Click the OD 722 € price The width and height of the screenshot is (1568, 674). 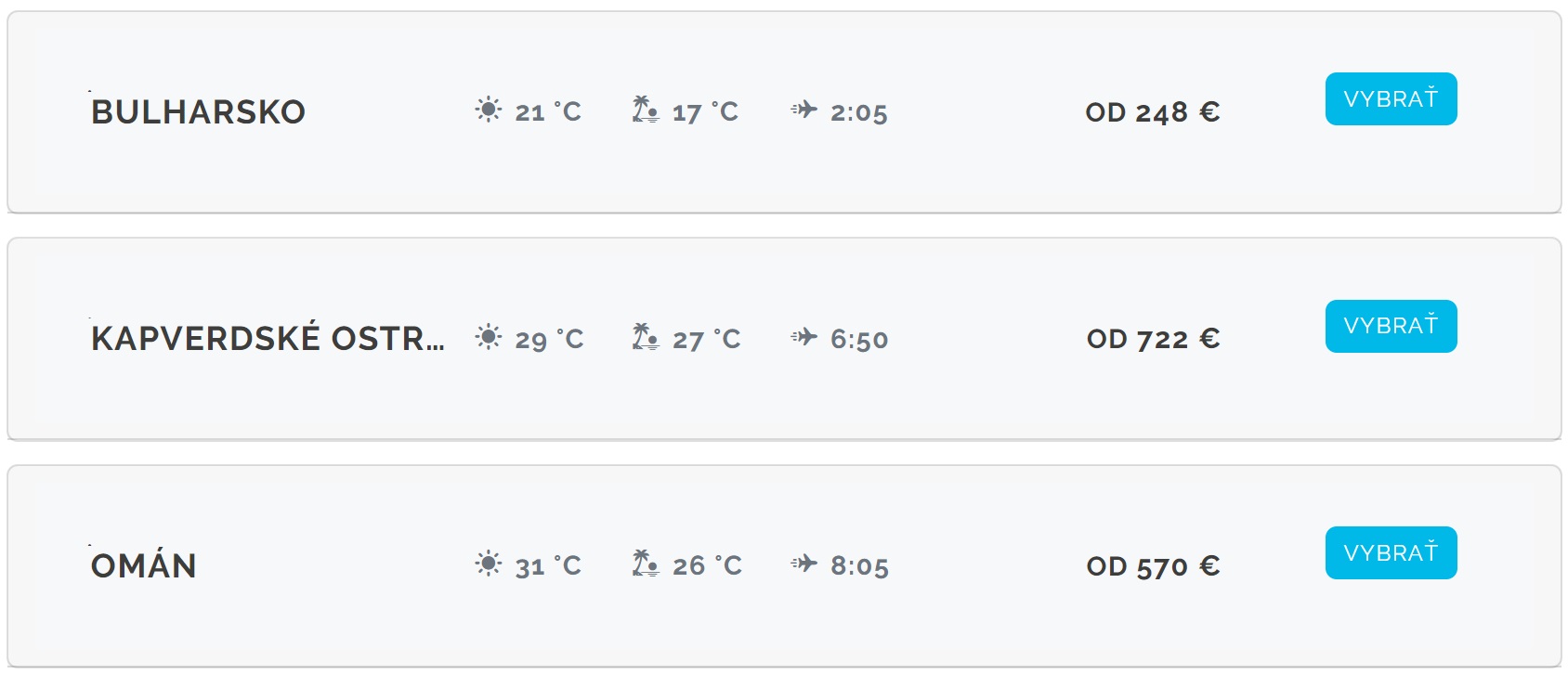point(1153,339)
